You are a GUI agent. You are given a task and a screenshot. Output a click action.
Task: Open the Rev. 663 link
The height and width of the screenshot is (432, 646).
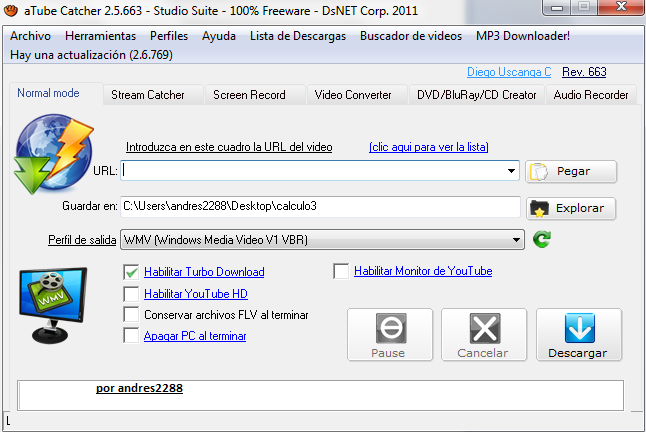coord(584,72)
